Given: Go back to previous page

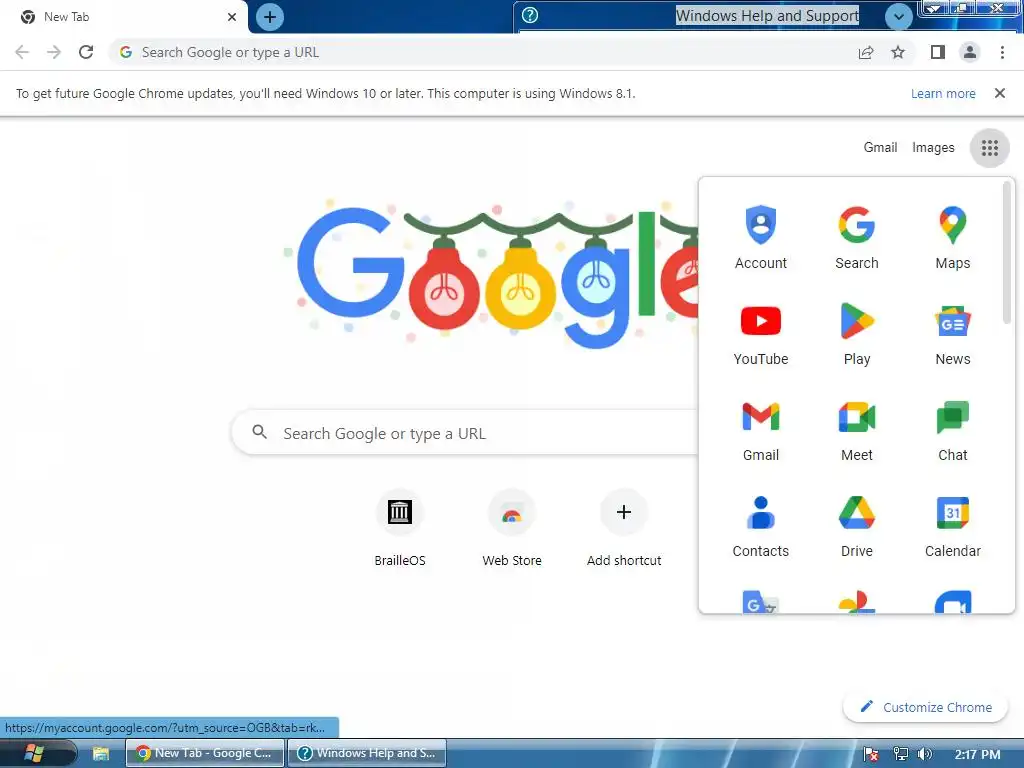Looking at the screenshot, I should pyautogui.click(x=22, y=52).
